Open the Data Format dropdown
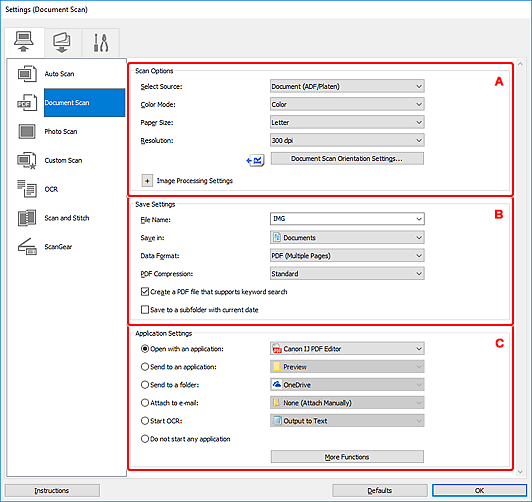This screenshot has width=532, height=502. coord(347,255)
